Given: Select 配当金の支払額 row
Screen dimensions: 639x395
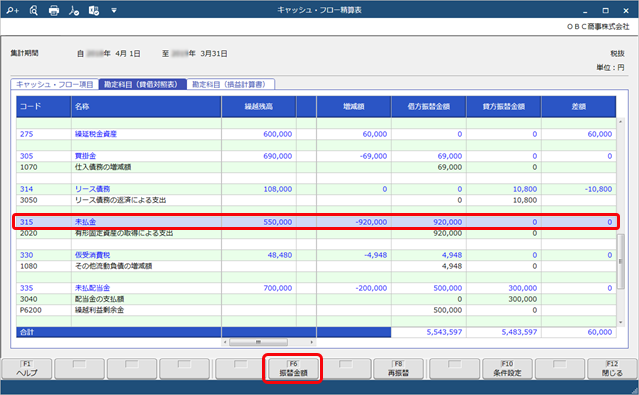Looking at the screenshot, I should pos(316,299).
